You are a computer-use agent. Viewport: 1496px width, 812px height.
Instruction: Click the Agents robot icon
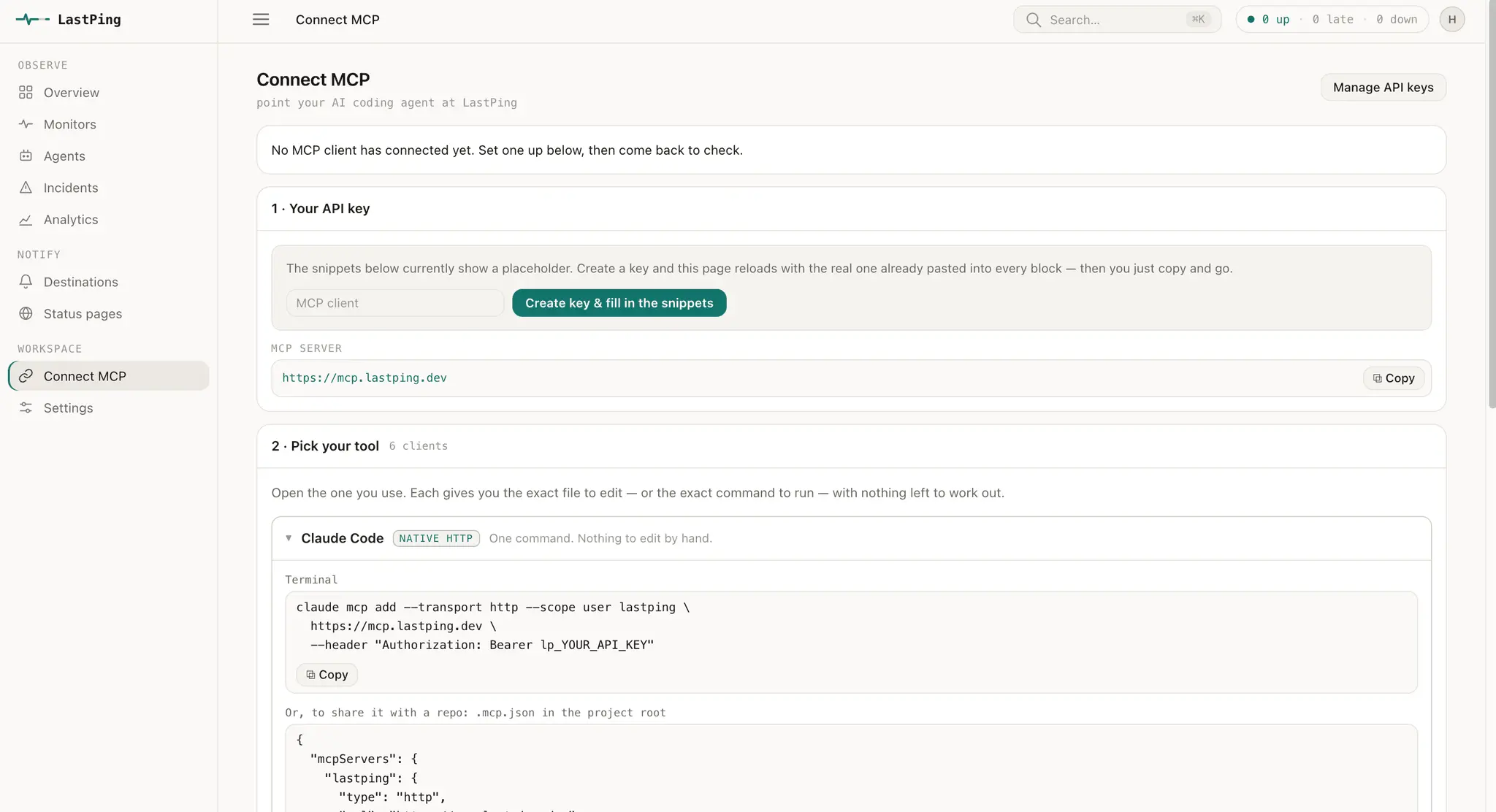26,156
